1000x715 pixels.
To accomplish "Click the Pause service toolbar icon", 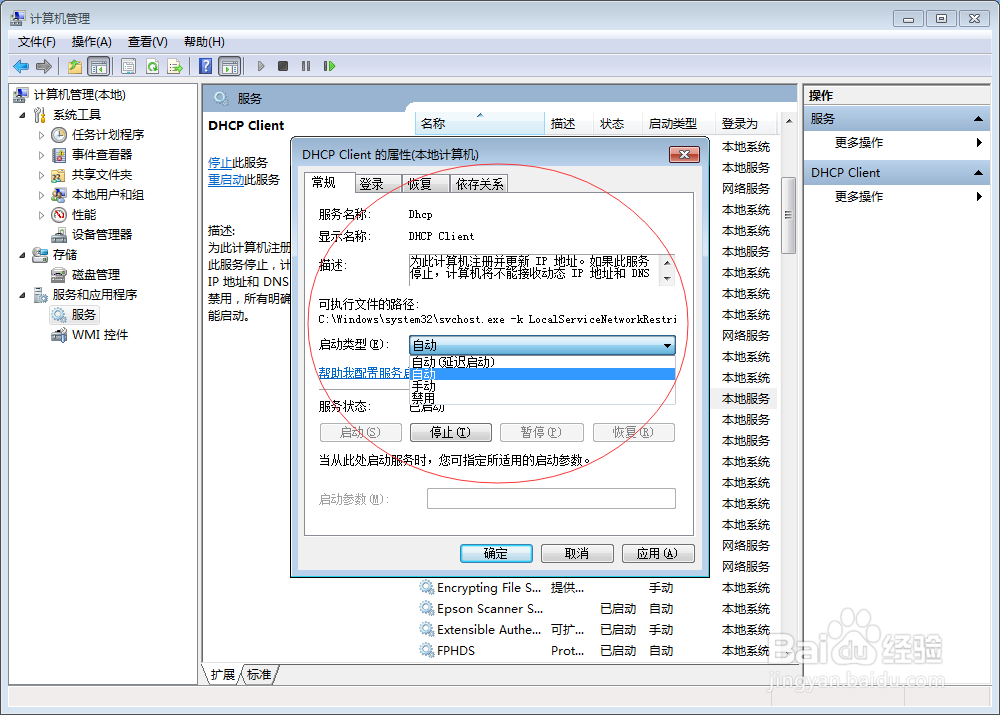I will coord(307,65).
